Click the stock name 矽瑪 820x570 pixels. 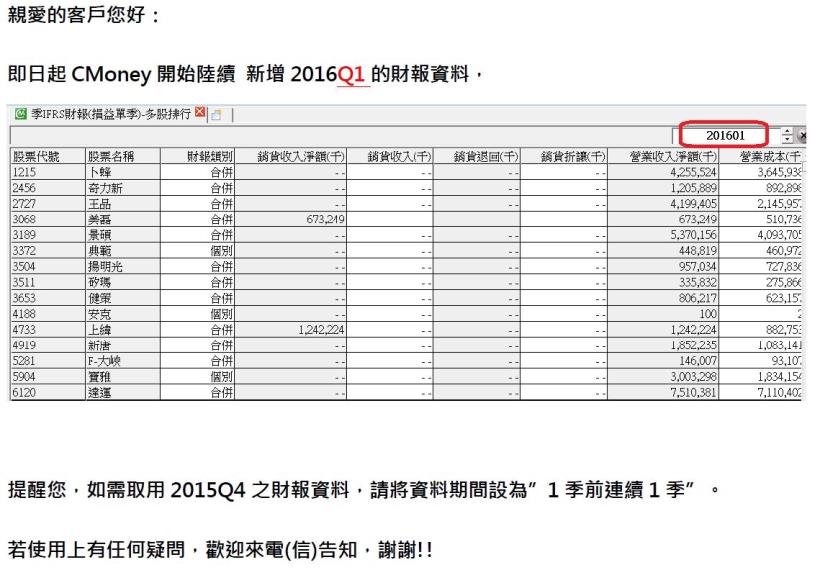coord(99,282)
